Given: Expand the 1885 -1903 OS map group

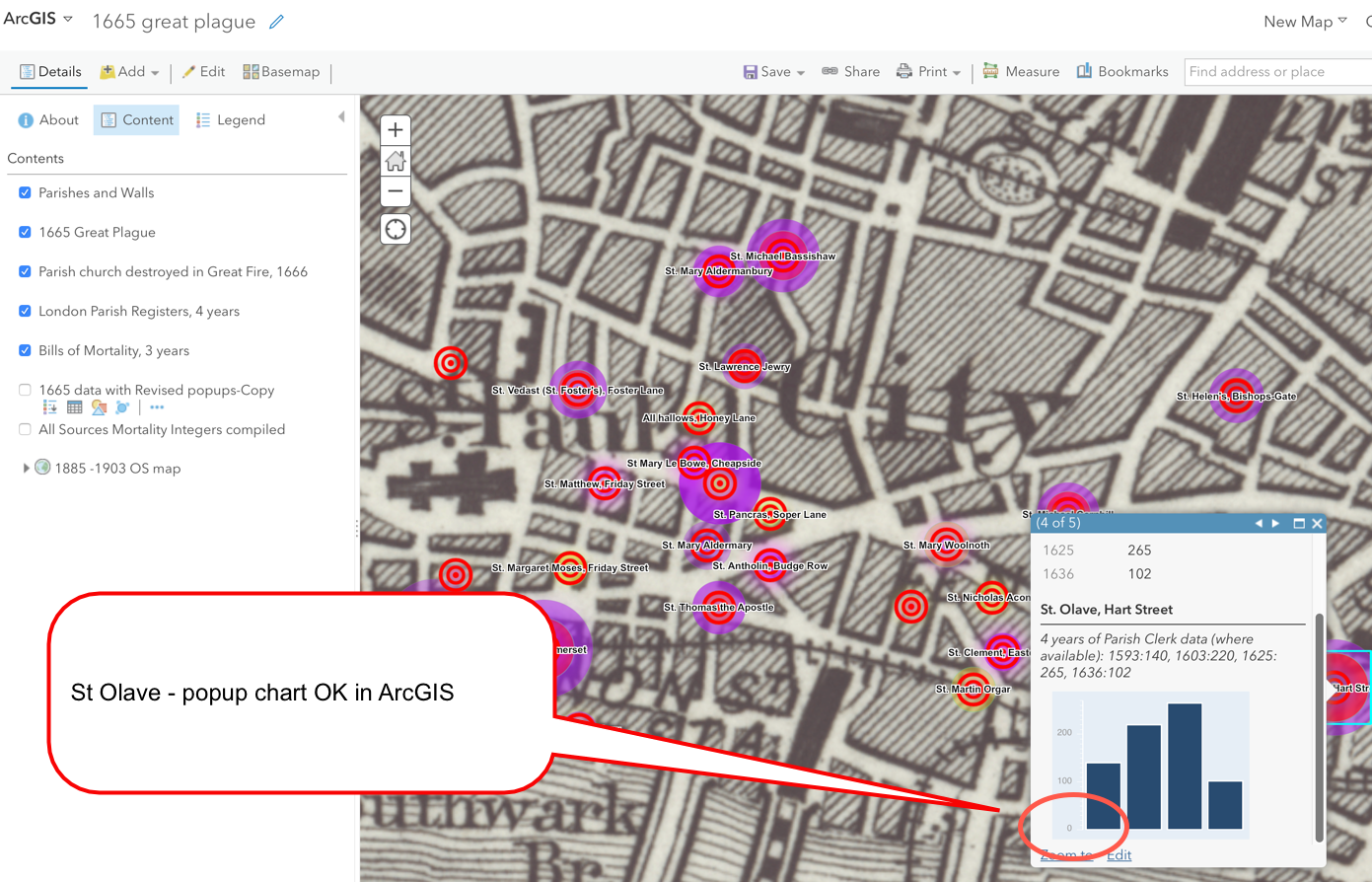Looking at the screenshot, I should [x=26, y=468].
